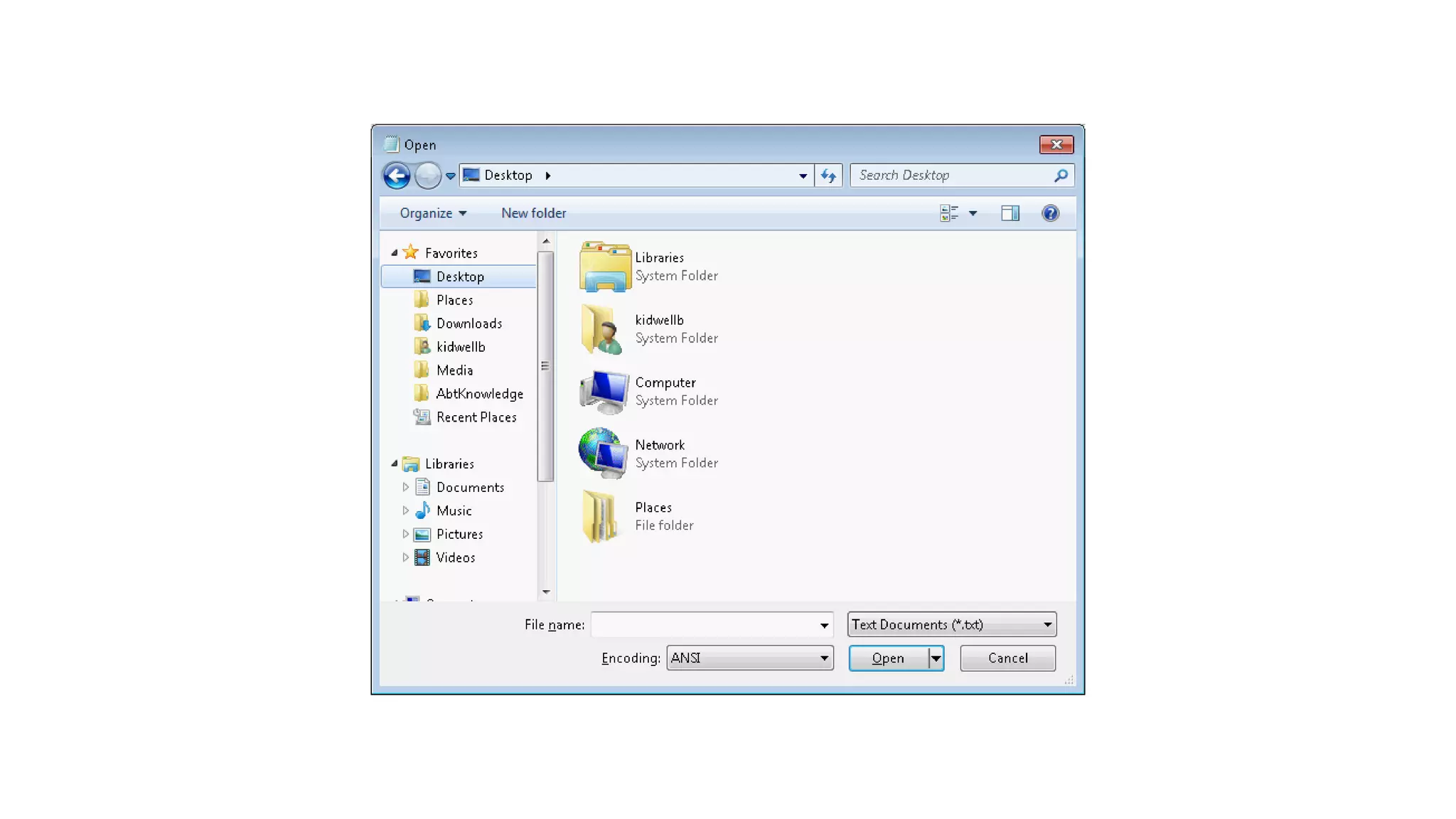Click inside the File name field
Image resolution: width=1456 pixels, height=819 pixels.
(x=704, y=625)
